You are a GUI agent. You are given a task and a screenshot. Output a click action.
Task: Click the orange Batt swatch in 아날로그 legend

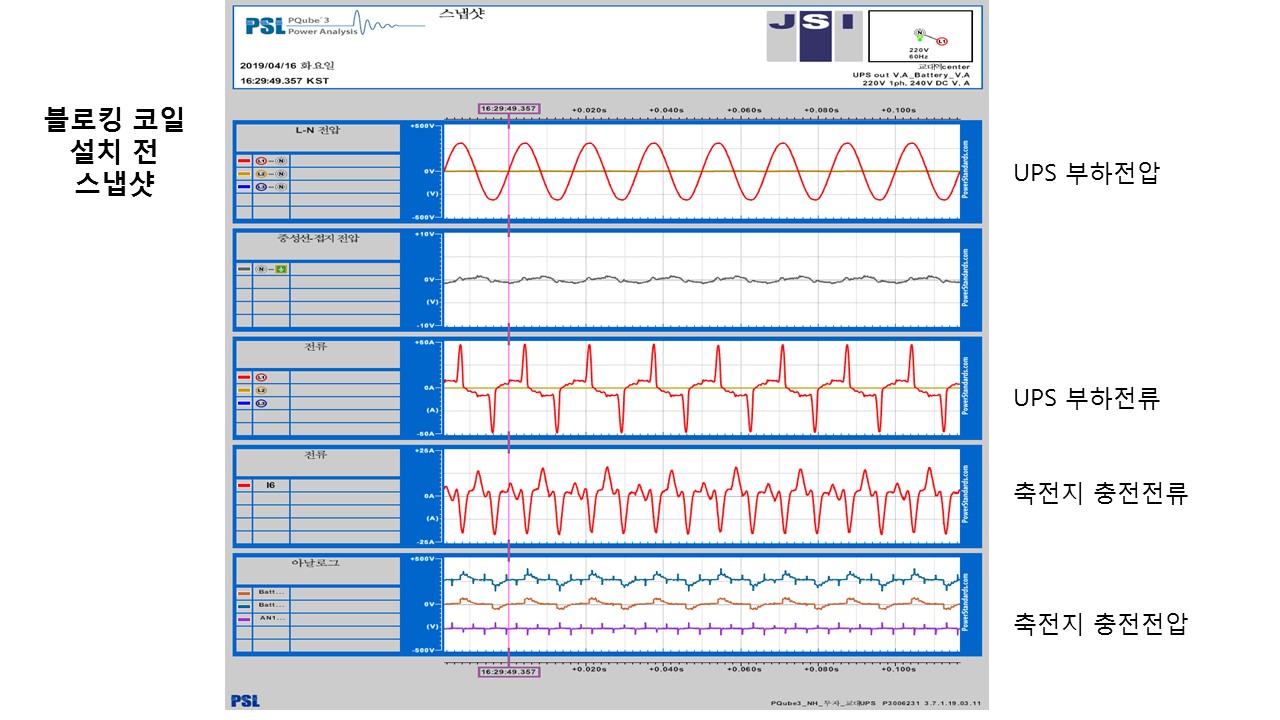243,592
